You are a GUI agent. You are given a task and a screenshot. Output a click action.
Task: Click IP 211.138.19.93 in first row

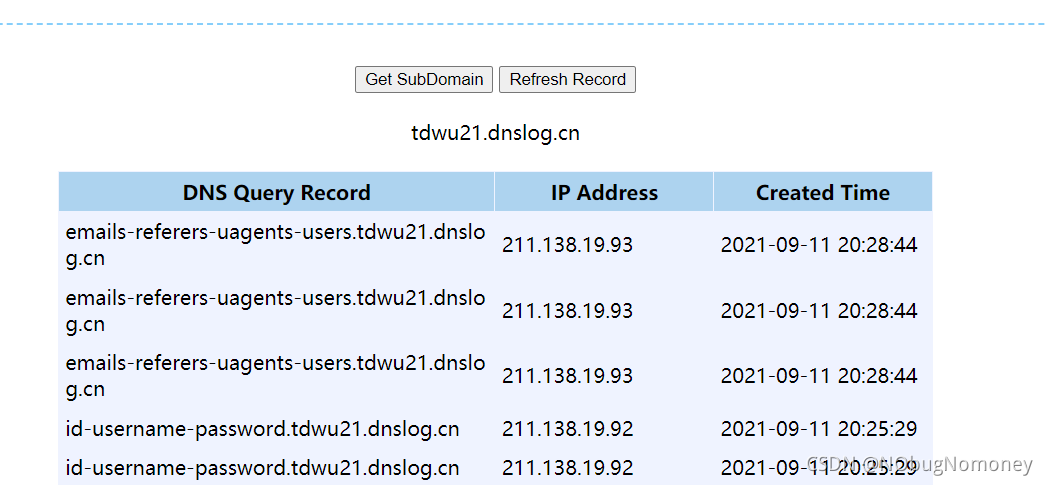(x=567, y=245)
